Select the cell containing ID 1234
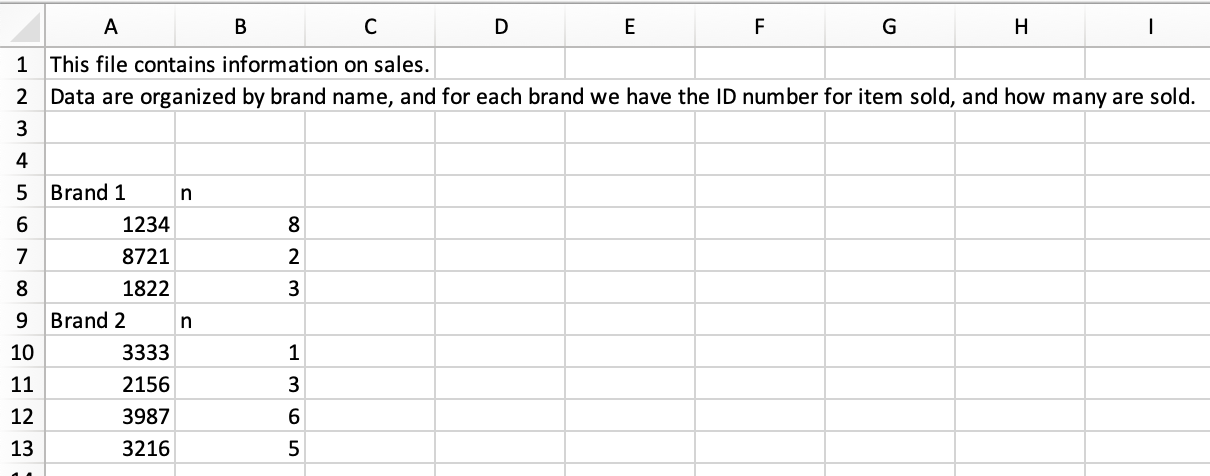 [x=109, y=225]
